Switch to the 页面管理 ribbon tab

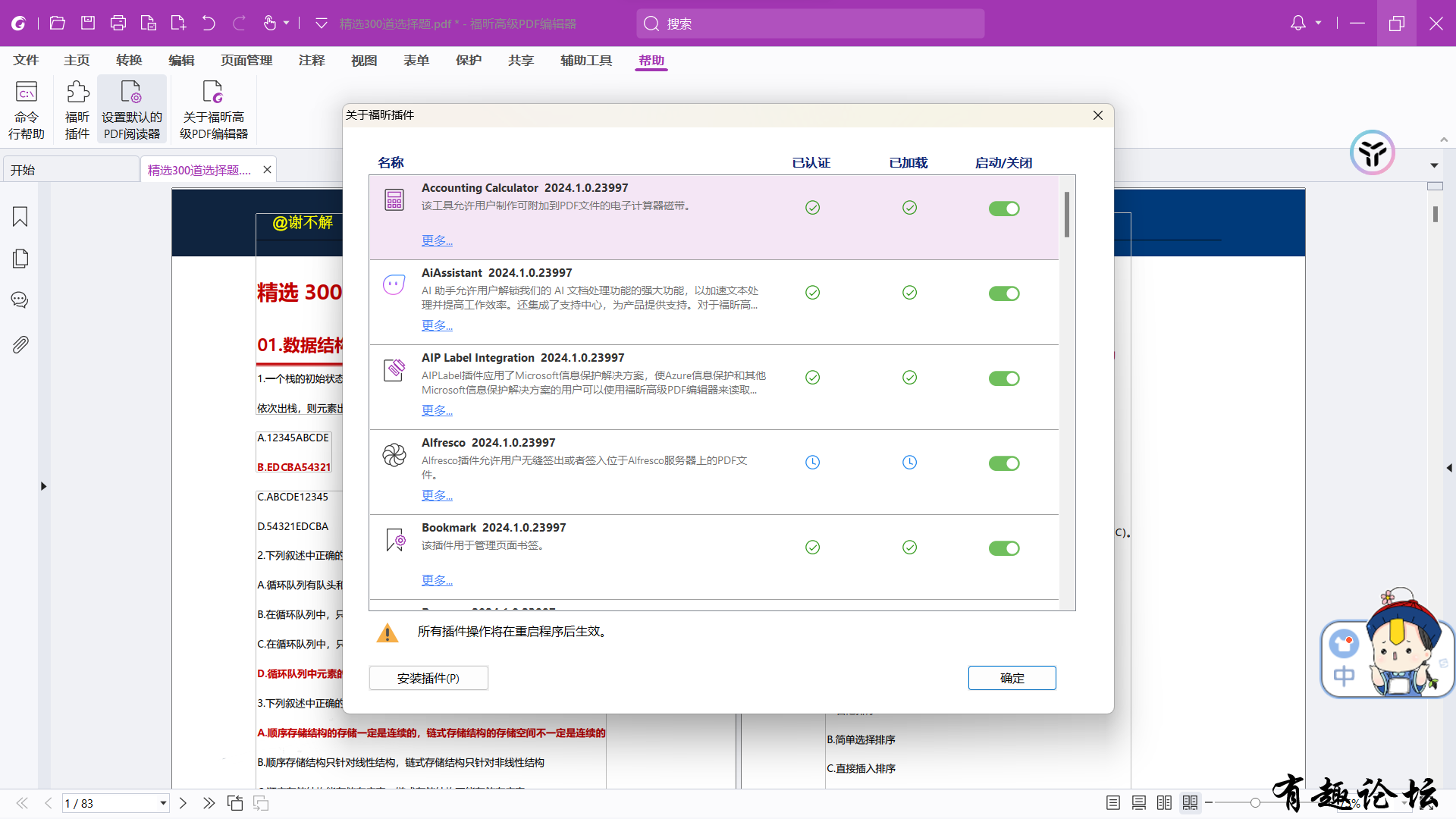[x=246, y=60]
